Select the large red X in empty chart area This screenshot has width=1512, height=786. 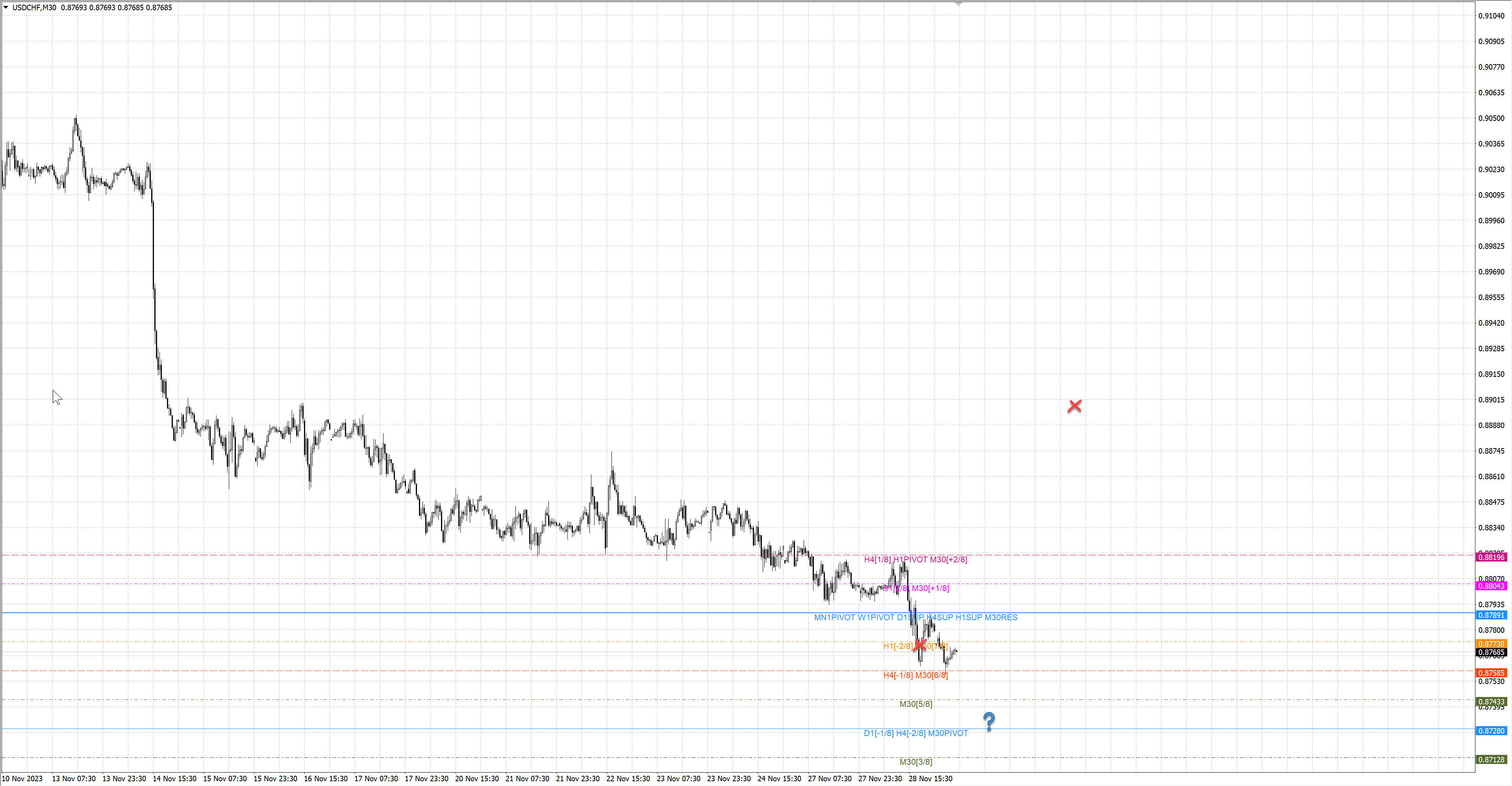coord(1074,406)
